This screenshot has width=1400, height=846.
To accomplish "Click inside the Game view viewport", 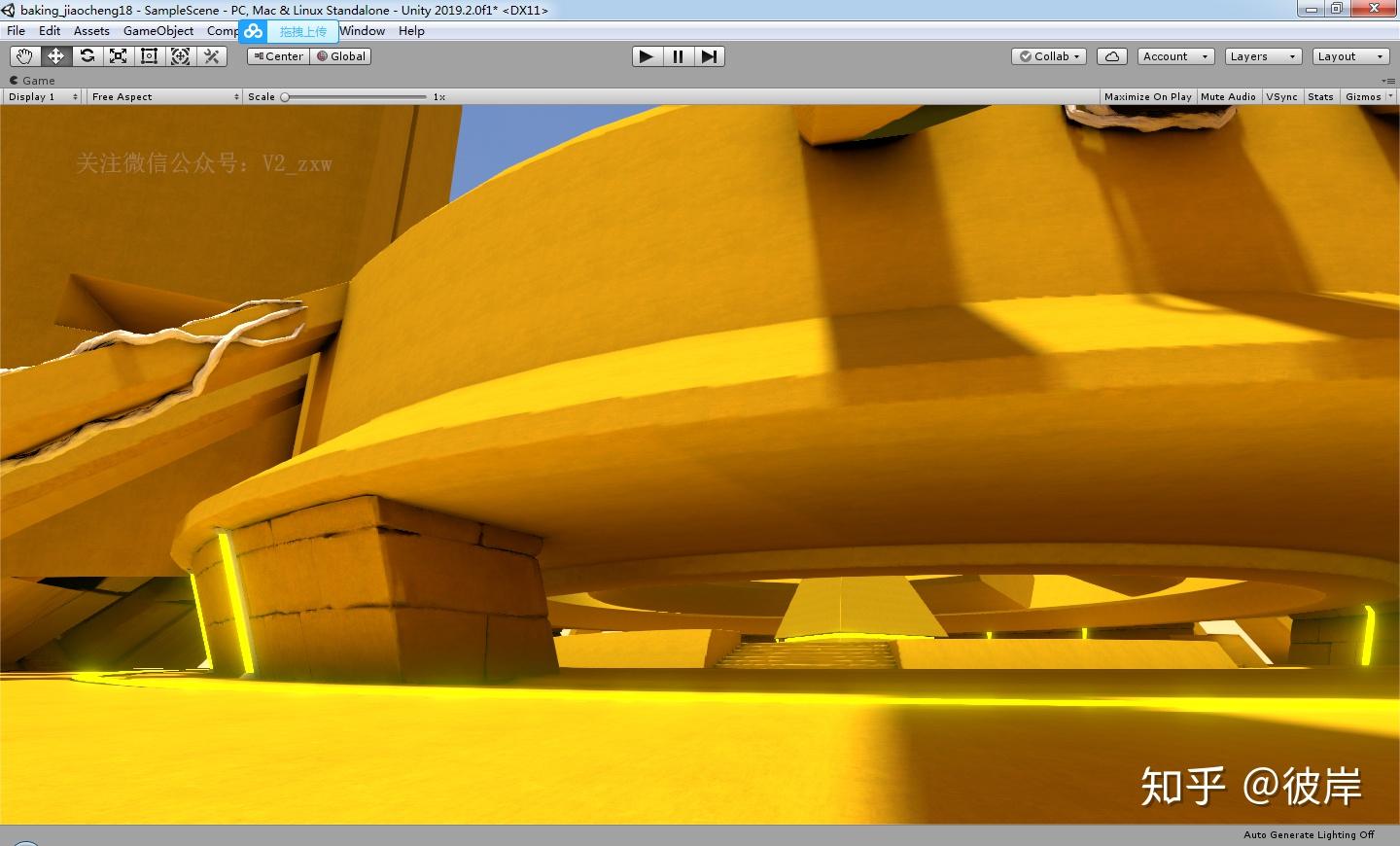I will pyautogui.click(x=700, y=465).
